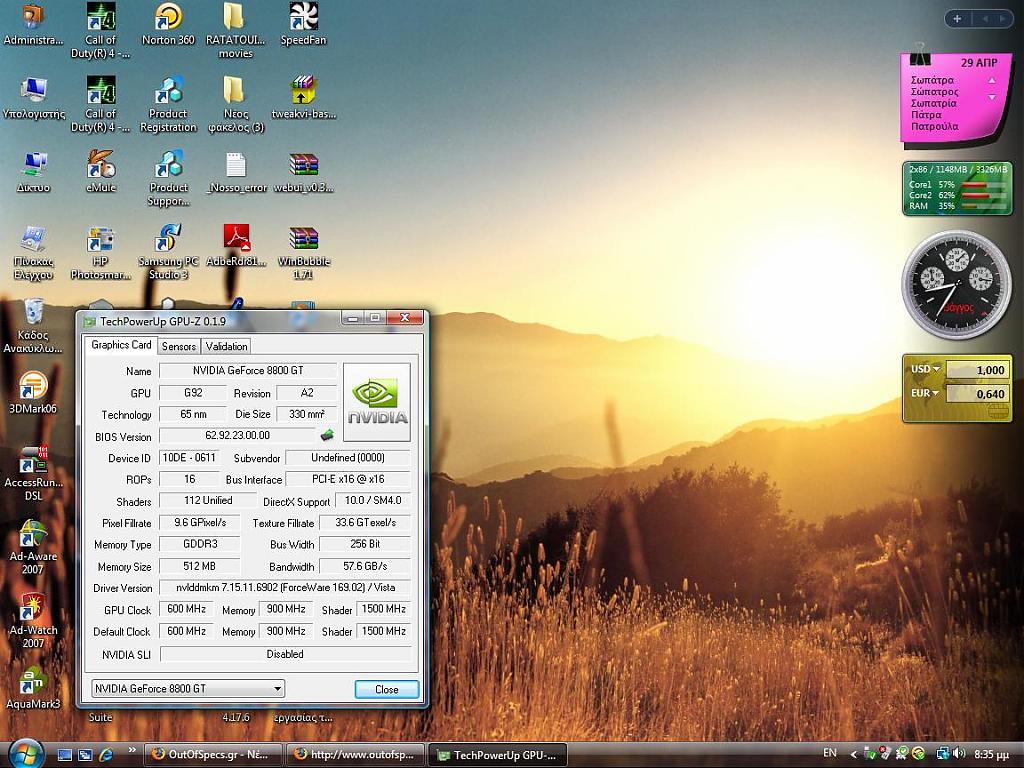Screen dimensions: 1024x768
Task: Open the EUR currency dropdown
Action: coord(926,394)
